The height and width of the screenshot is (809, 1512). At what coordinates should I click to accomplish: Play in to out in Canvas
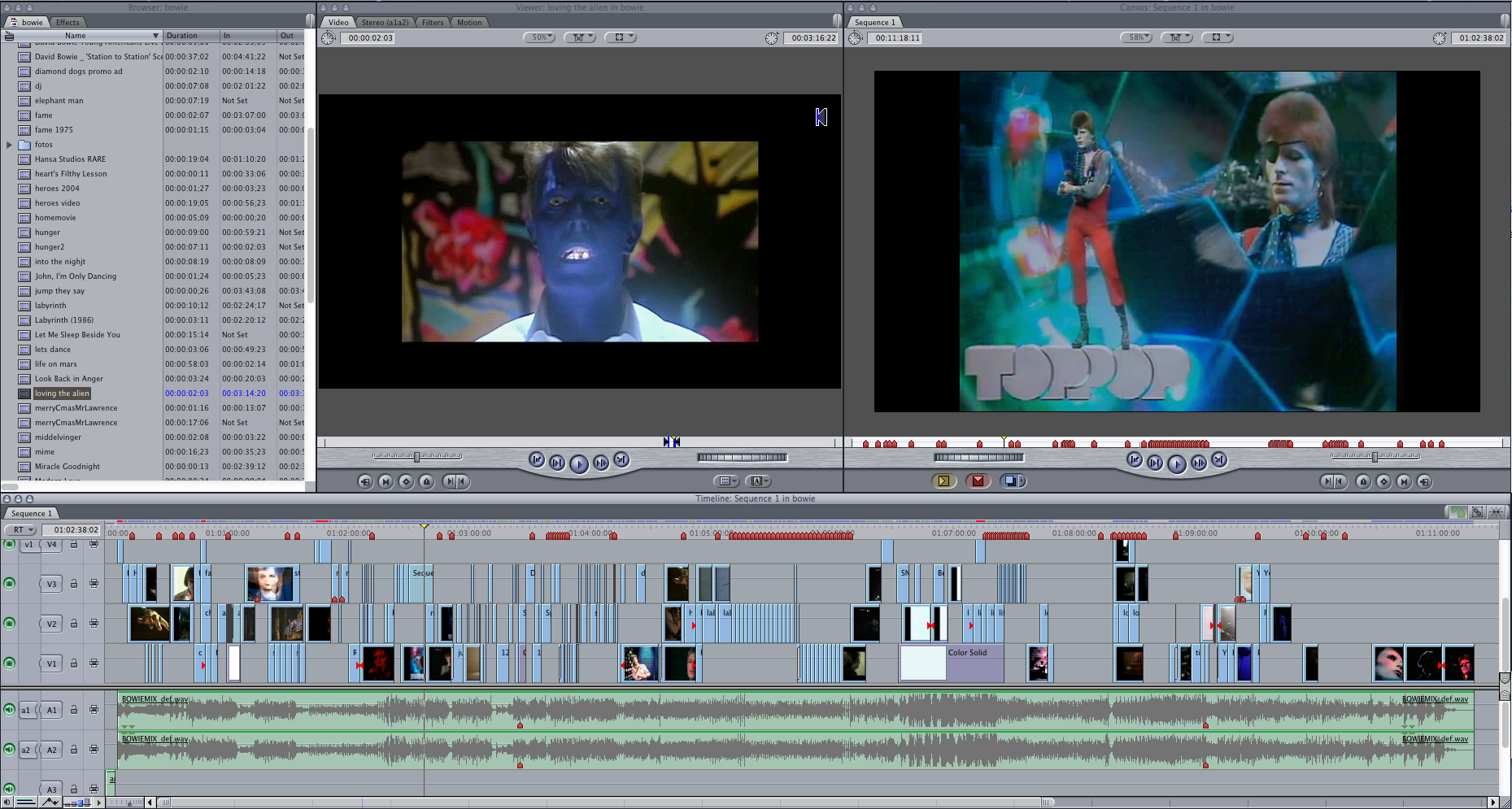[x=1155, y=463]
